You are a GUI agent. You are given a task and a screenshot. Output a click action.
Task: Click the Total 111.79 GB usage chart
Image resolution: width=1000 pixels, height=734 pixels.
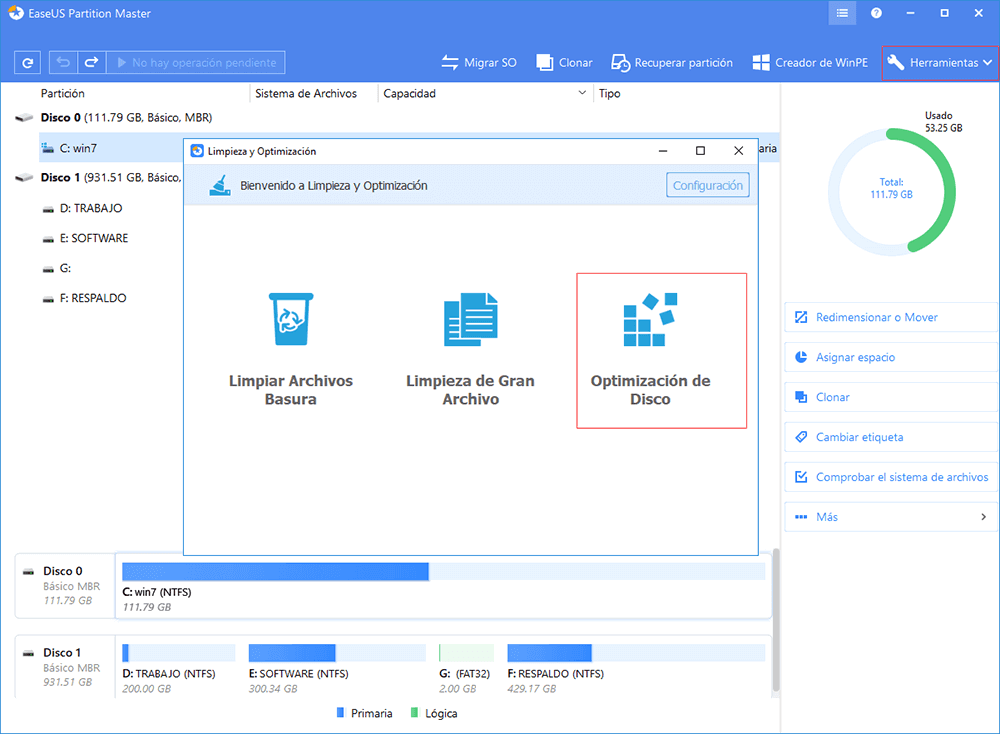click(x=891, y=191)
